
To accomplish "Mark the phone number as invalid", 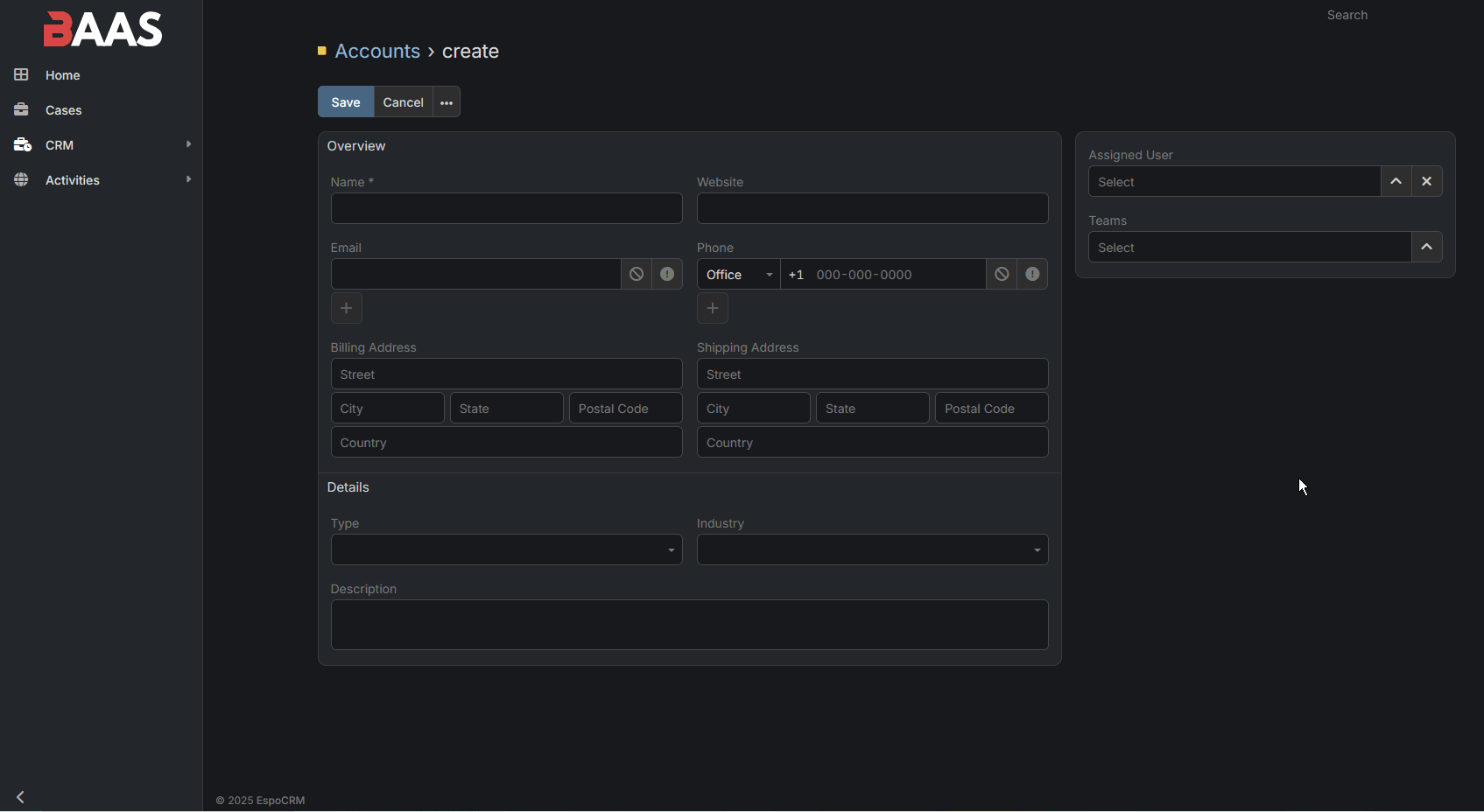I will pos(1032,274).
